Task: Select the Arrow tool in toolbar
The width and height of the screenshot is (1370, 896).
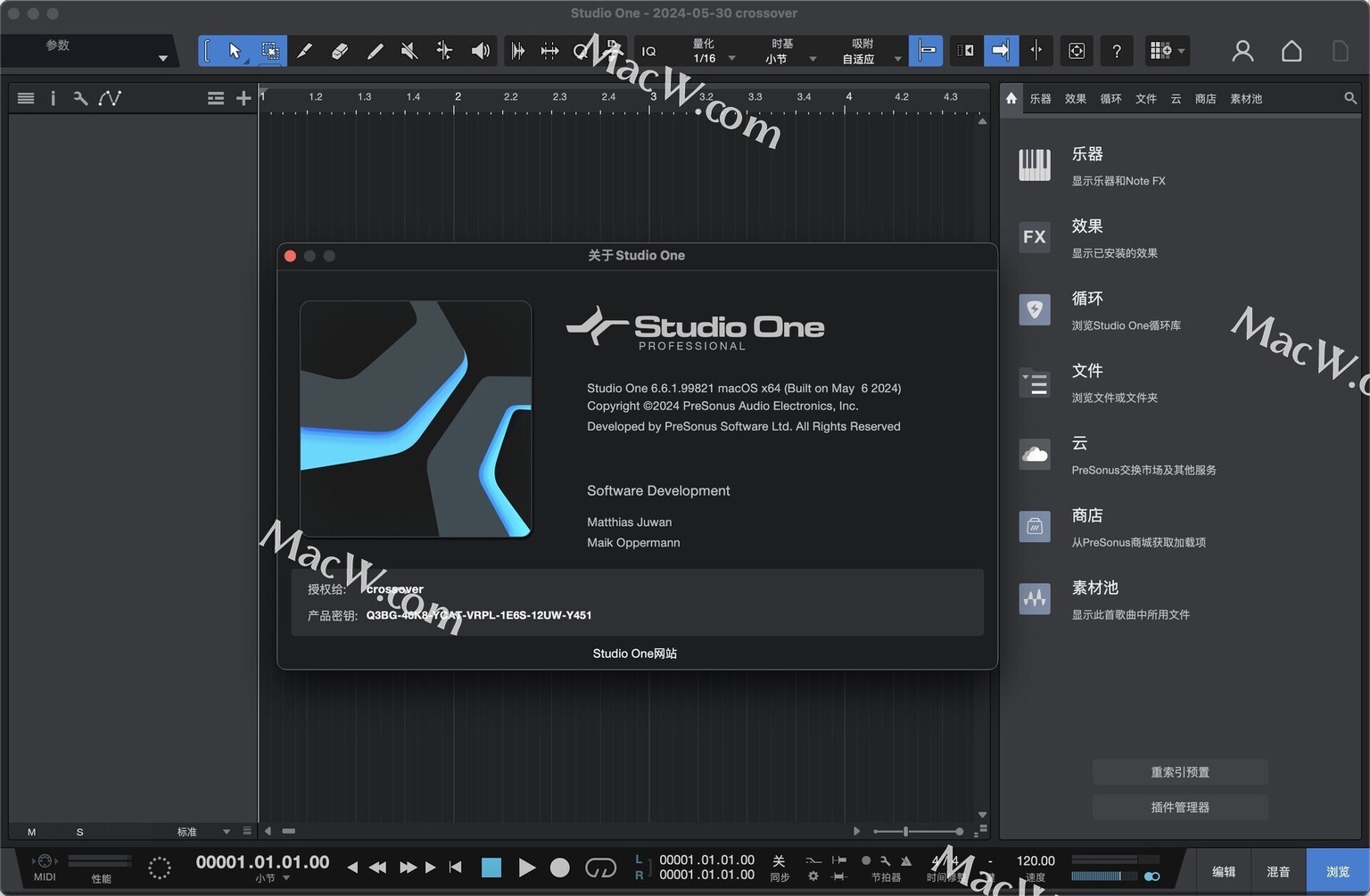Action: click(235, 51)
